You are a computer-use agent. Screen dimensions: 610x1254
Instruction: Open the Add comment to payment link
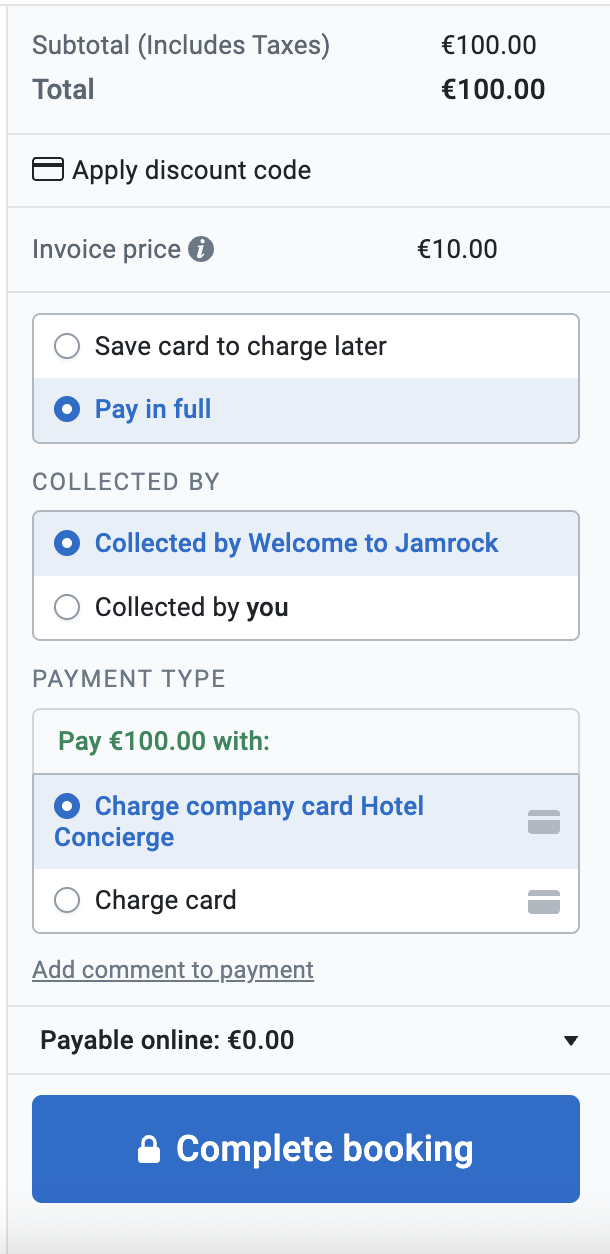173,970
